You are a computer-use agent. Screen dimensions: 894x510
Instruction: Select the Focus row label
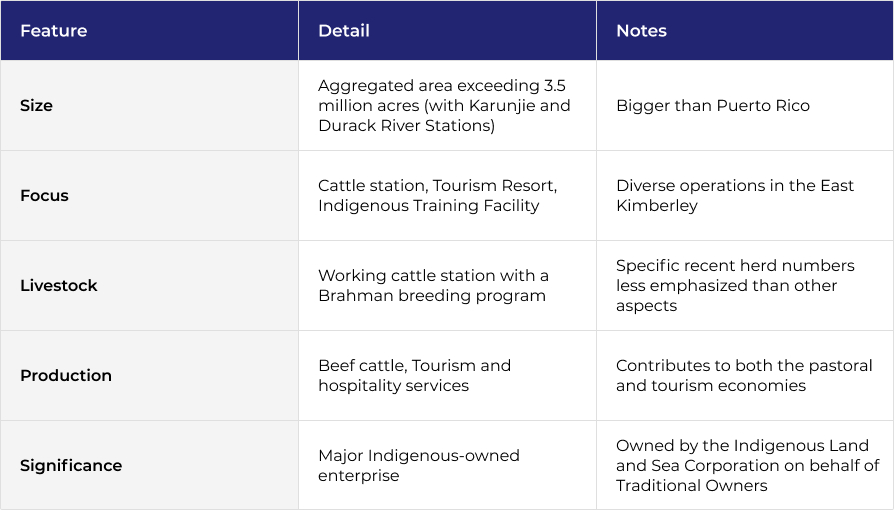[x=44, y=196]
